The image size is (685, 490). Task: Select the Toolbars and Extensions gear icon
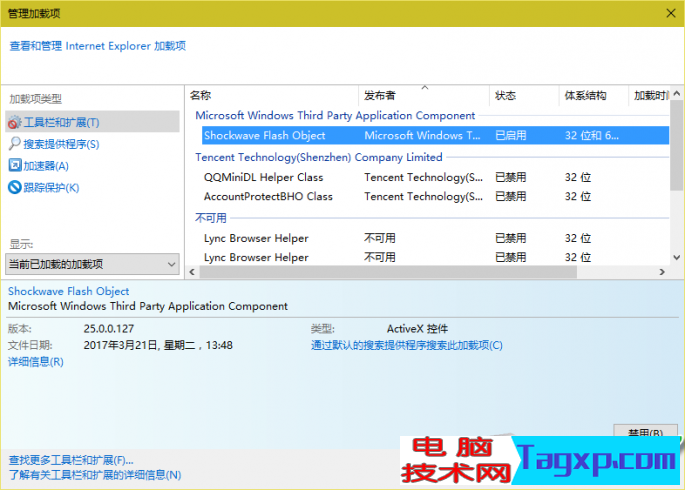tap(14, 122)
